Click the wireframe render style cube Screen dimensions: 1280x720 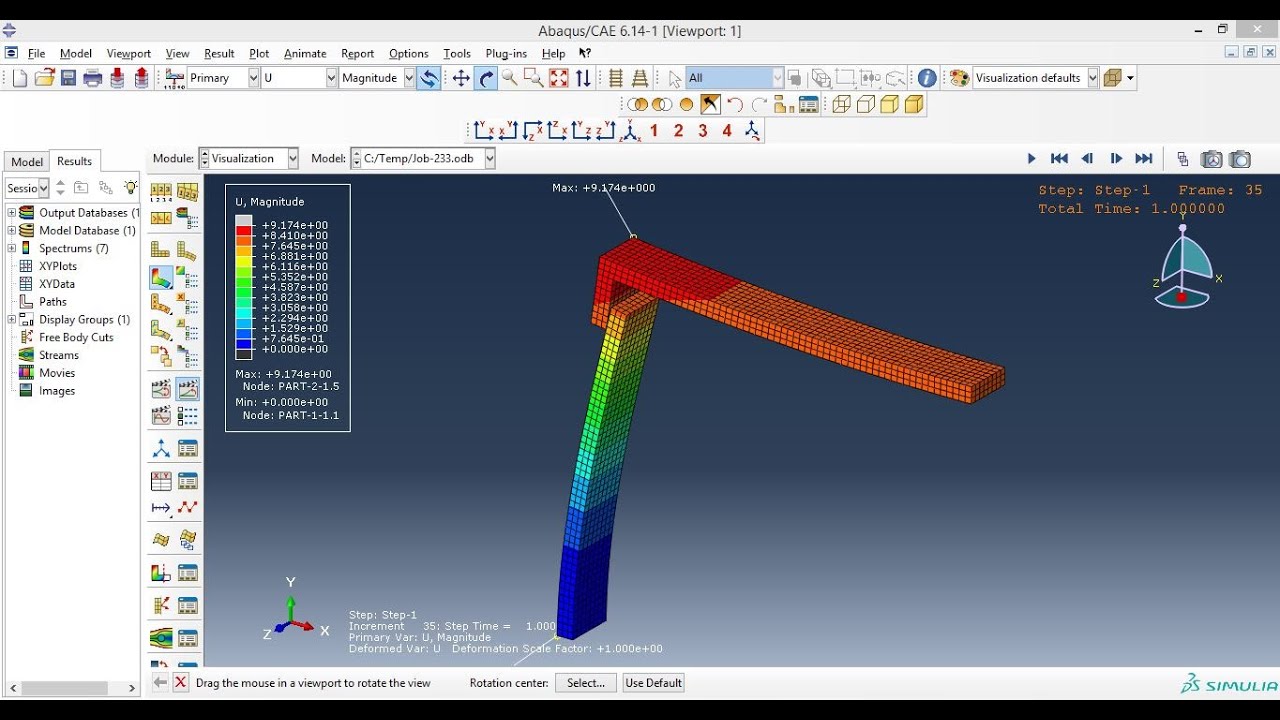click(x=841, y=104)
